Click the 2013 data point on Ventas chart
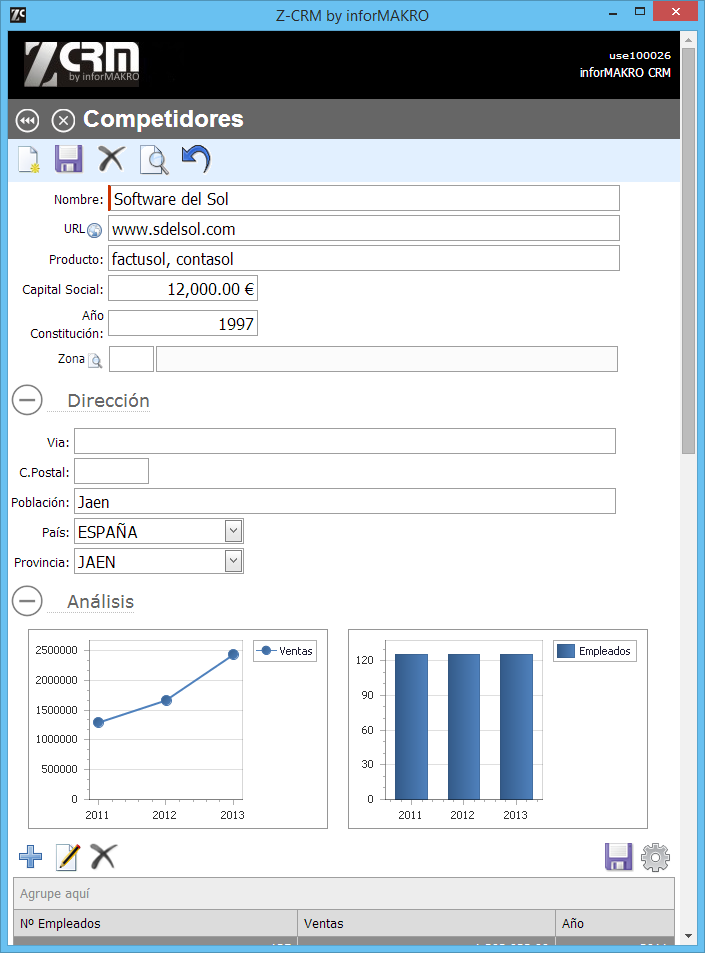Screen dimensions: 705x953 tap(233, 655)
